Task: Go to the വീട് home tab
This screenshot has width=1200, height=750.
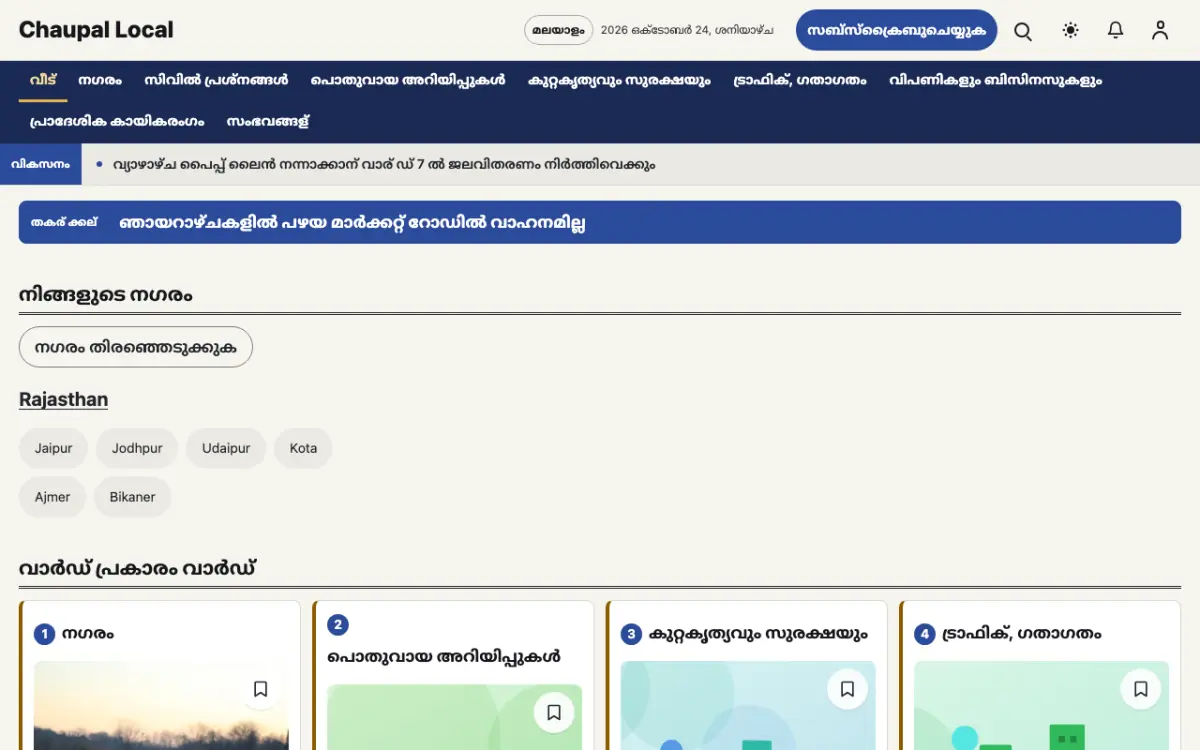Action: [x=43, y=81]
